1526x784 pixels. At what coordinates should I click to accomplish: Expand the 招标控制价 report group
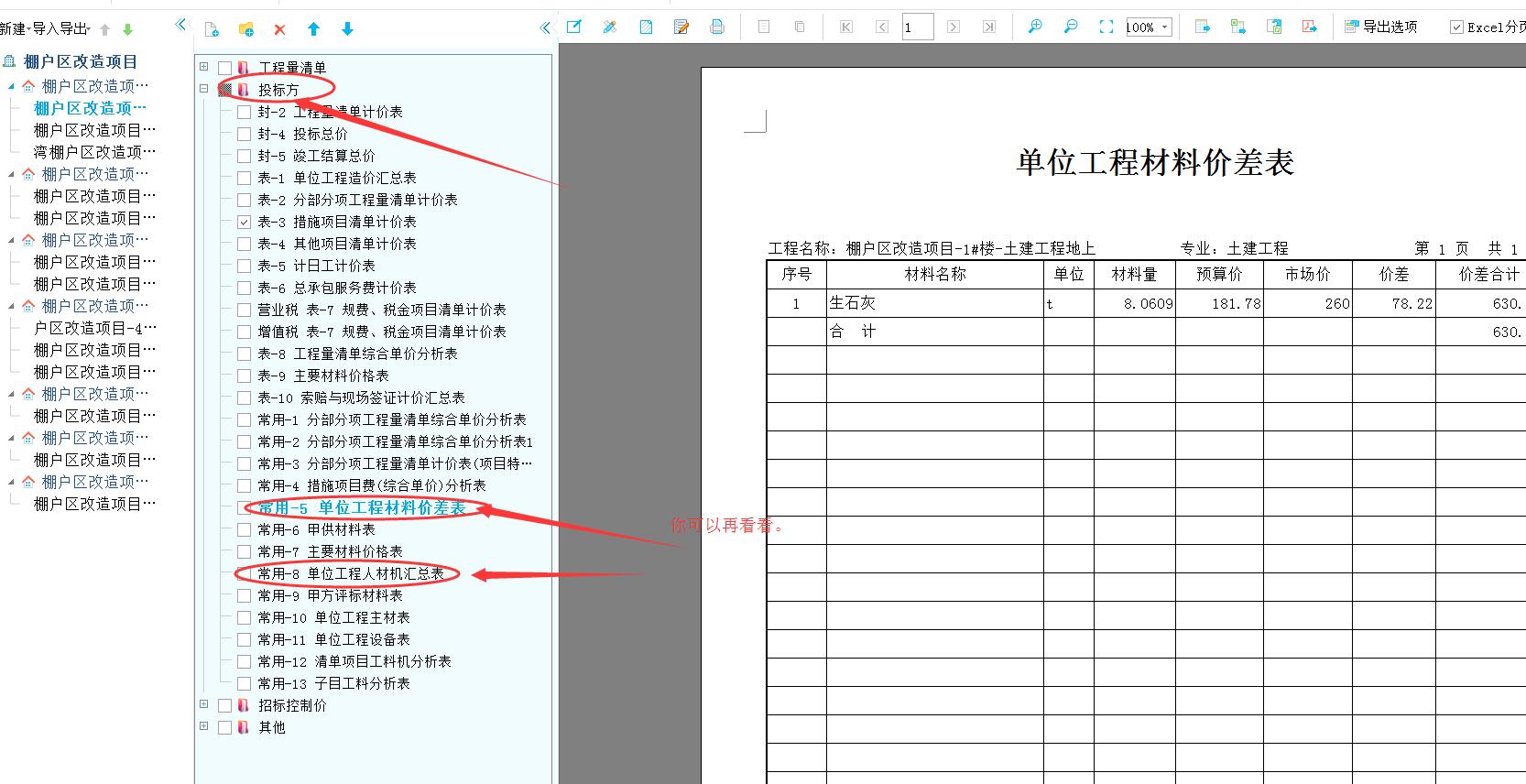204,704
